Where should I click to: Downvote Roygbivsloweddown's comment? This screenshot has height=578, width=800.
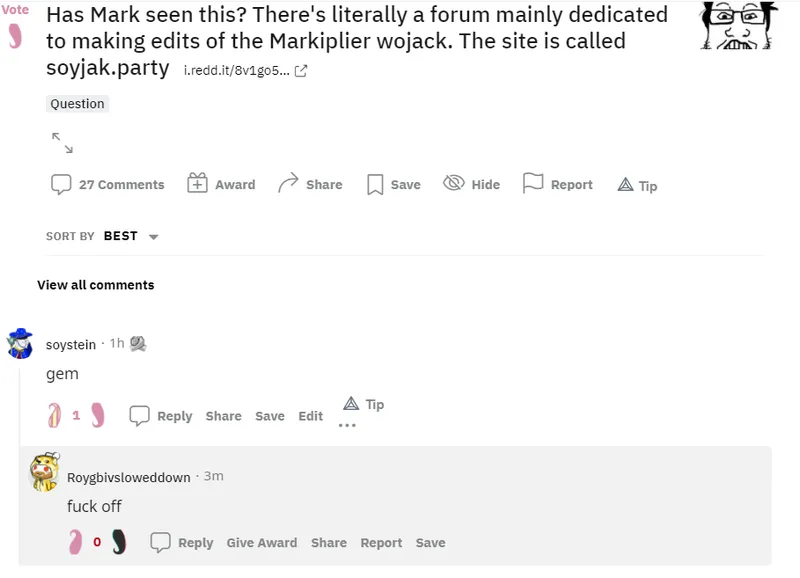pos(120,543)
